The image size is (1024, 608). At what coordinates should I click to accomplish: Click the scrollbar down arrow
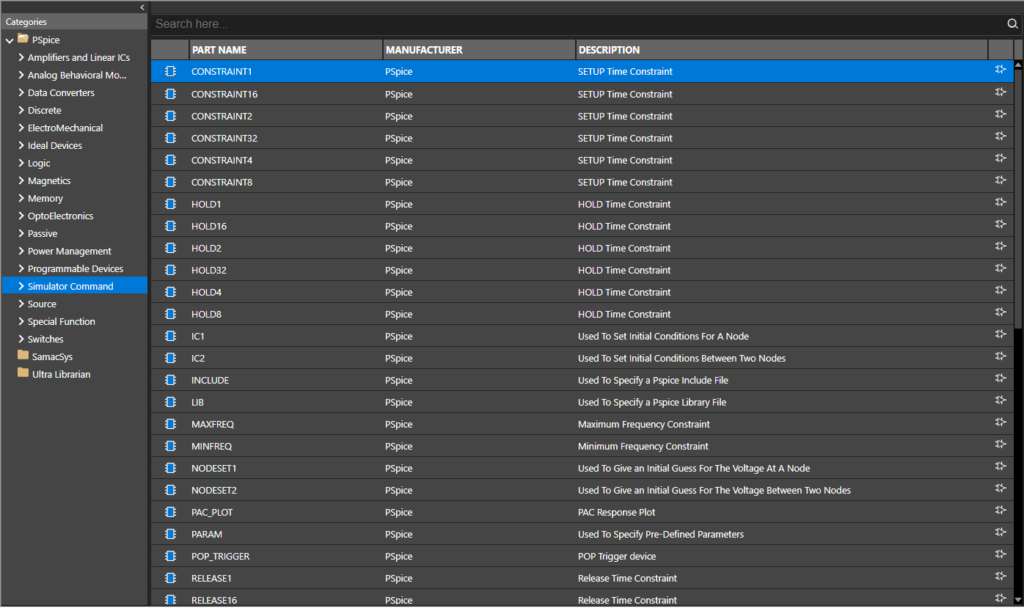tap(1017, 600)
